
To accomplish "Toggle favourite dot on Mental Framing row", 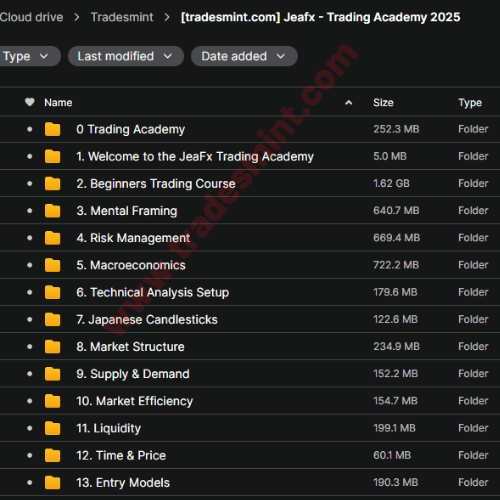I will [x=30, y=211].
